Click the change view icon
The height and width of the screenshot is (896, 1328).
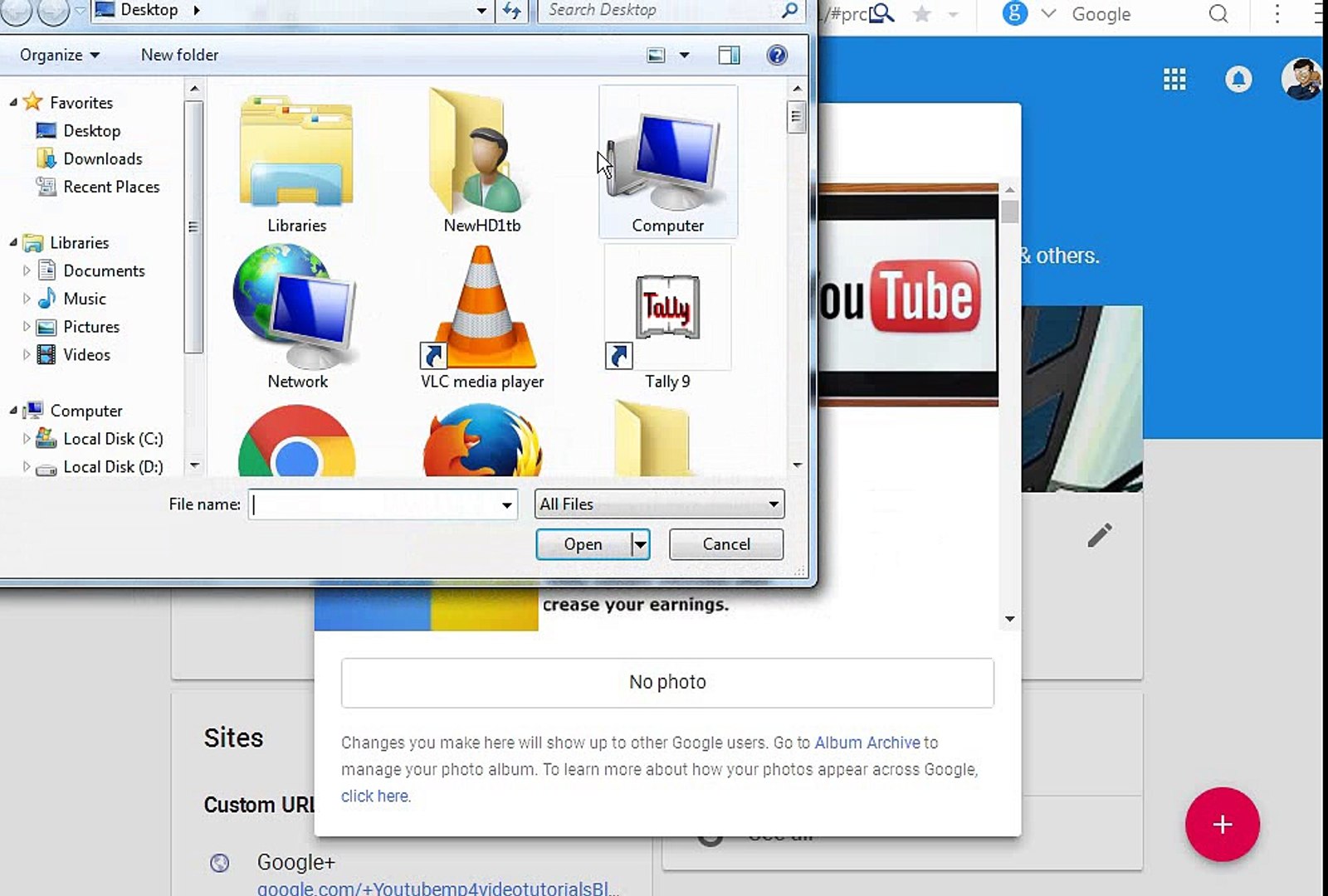click(656, 55)
